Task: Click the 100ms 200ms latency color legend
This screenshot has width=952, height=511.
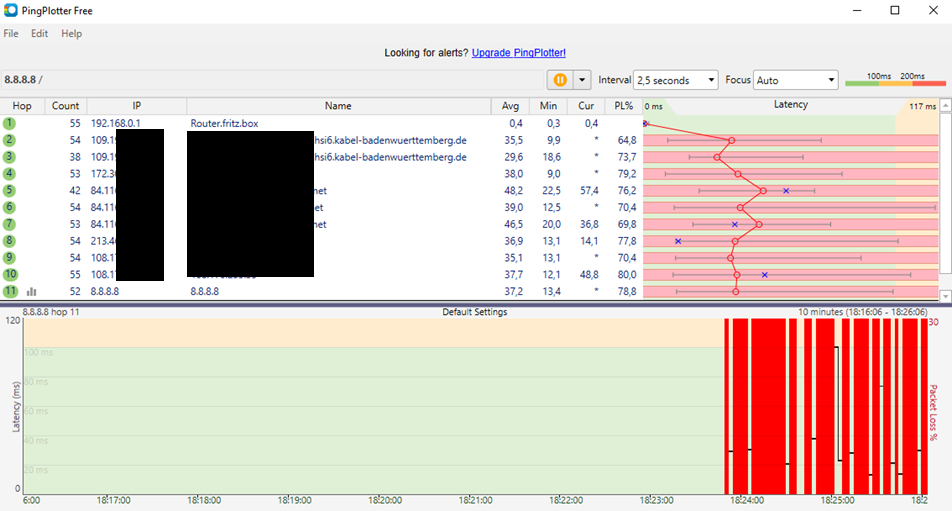Action: click(x=896, y=80)
